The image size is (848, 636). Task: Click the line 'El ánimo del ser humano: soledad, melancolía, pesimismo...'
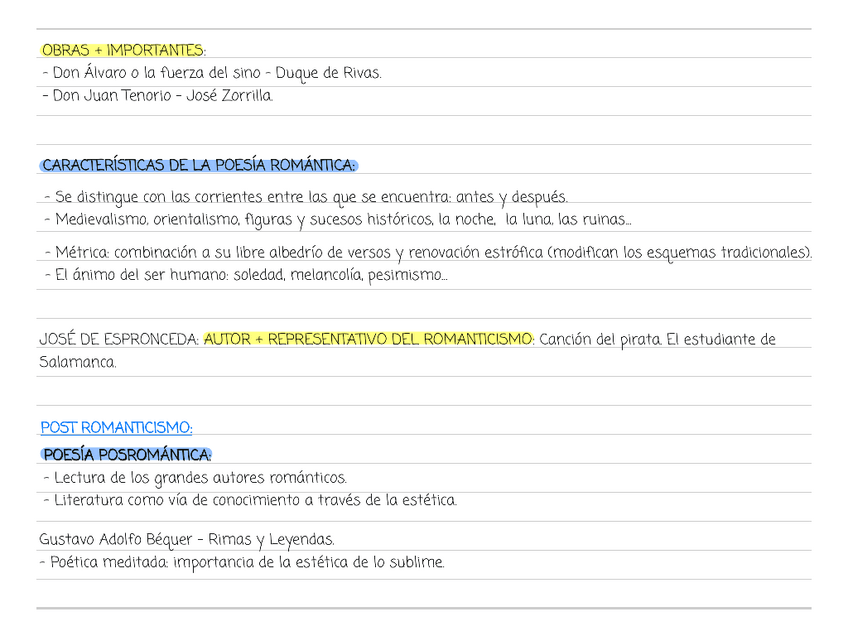click(246, 275)
